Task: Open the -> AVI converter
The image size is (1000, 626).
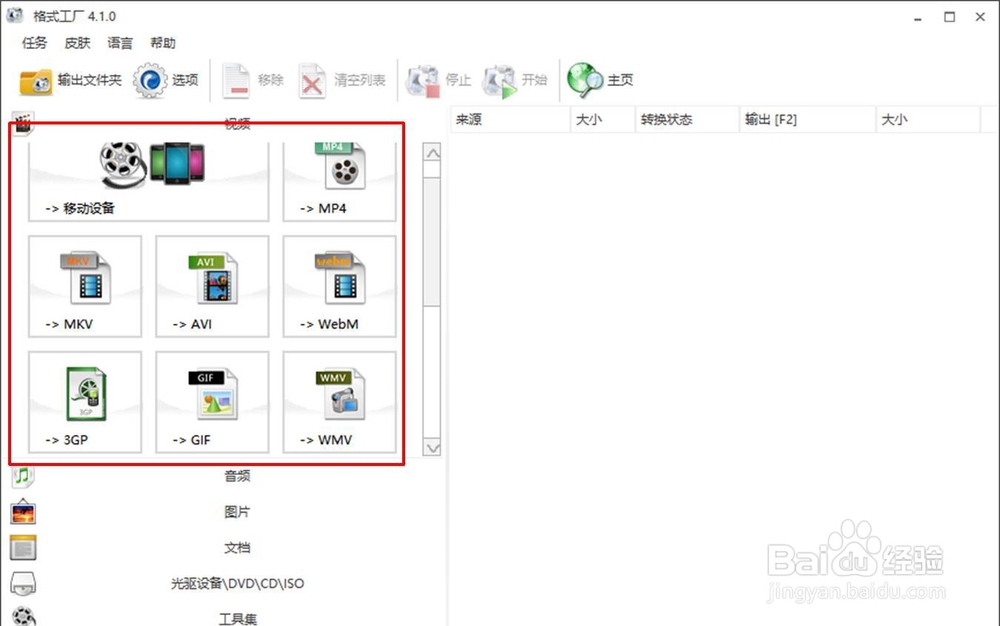Action: (211, 287)
